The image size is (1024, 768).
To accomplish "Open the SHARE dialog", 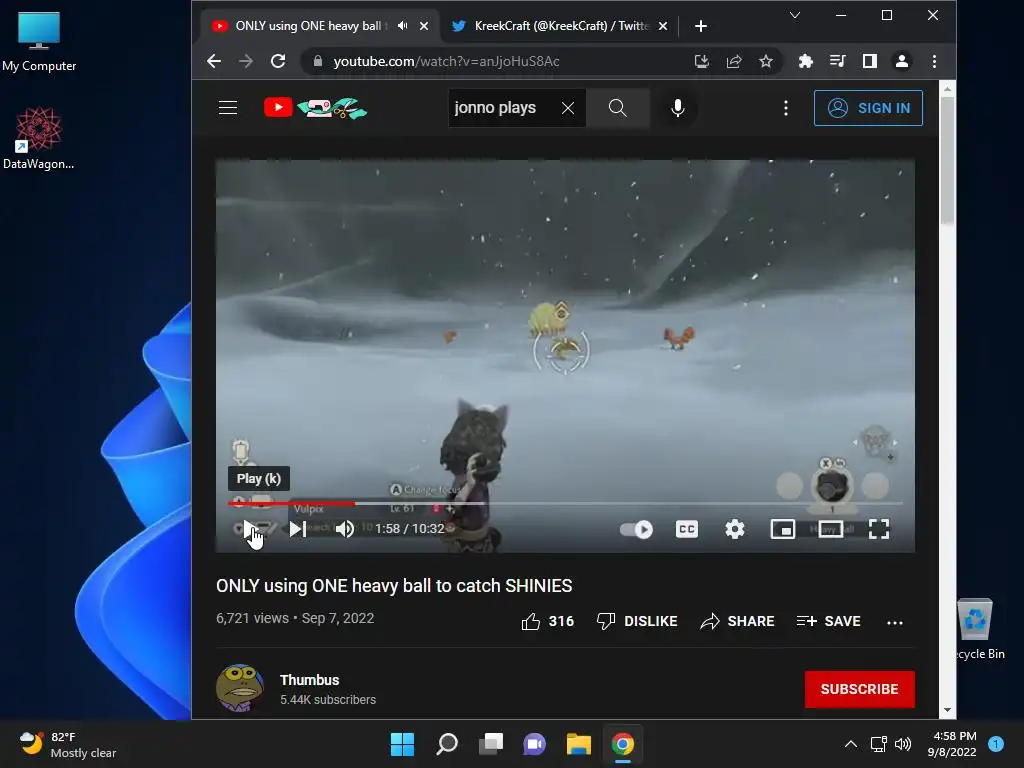I will [737, 621].
